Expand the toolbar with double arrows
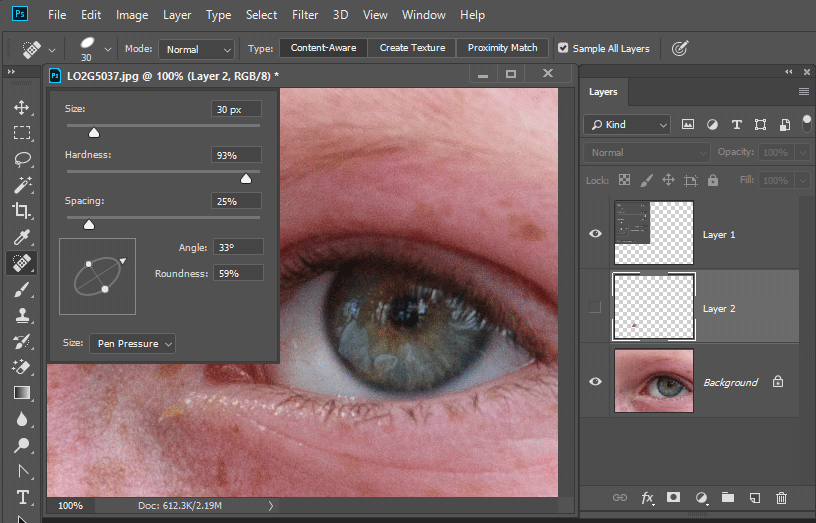The width and height of the screenshot is (816, 523). (11, 71)
